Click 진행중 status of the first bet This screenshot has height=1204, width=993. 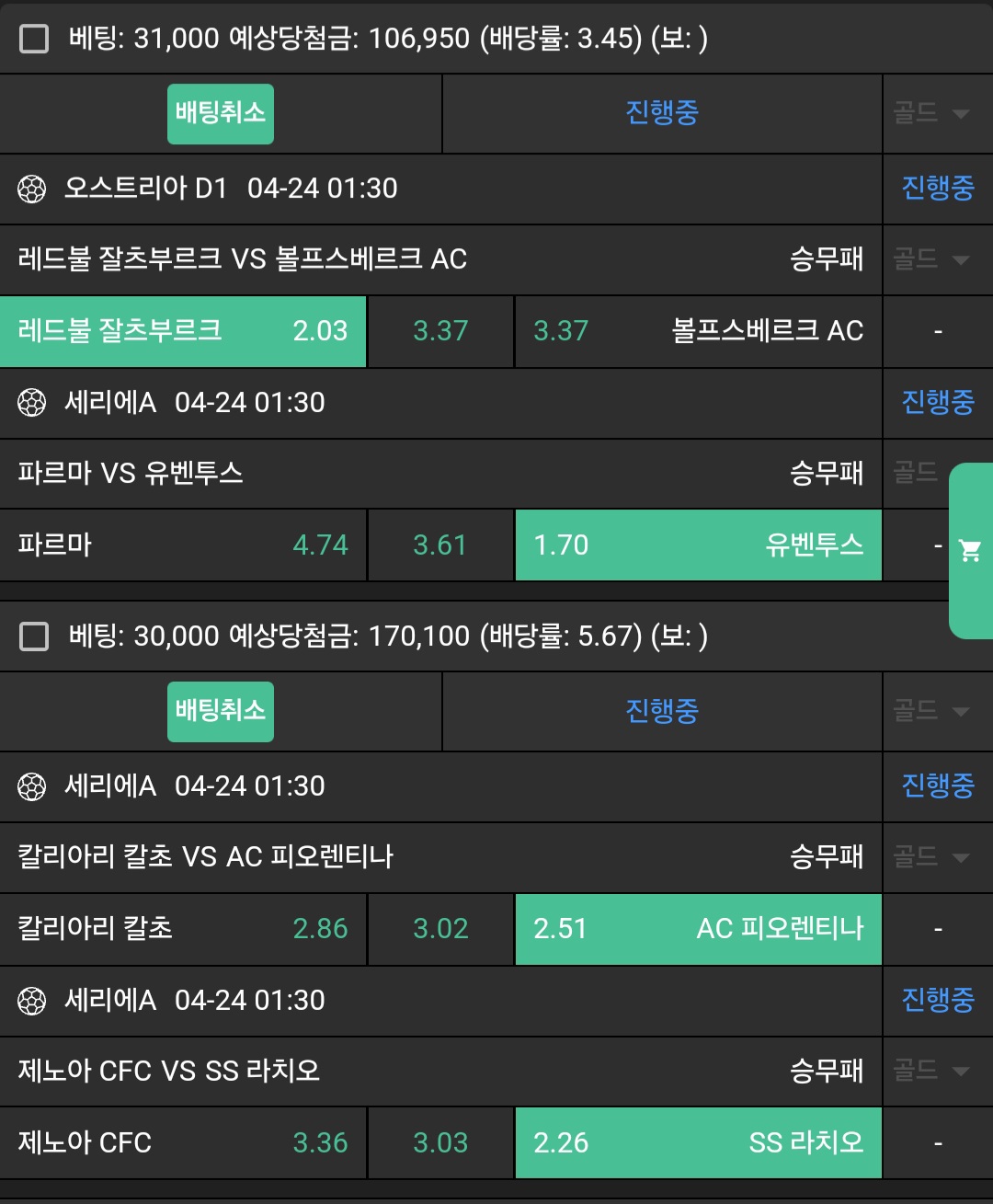pyautogui.click(x=662, y=113)
